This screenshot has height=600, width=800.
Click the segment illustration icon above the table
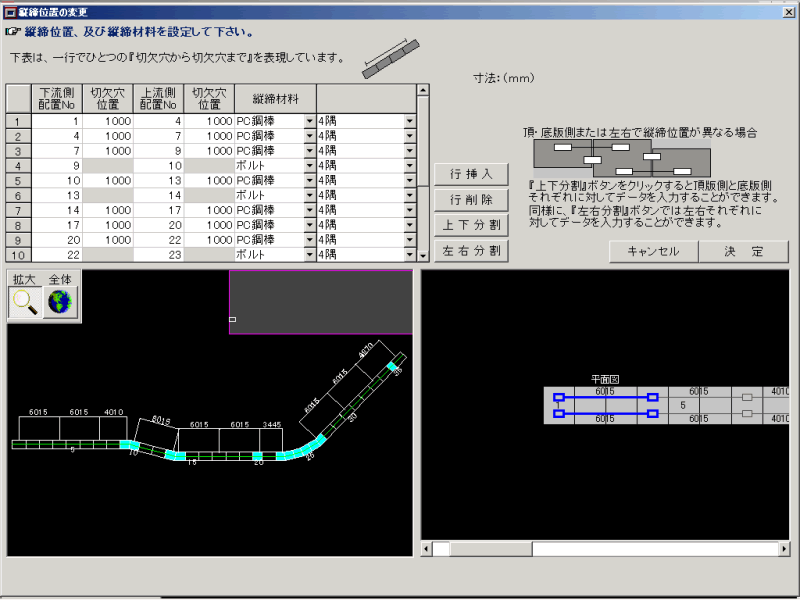[x=390, y=57]
